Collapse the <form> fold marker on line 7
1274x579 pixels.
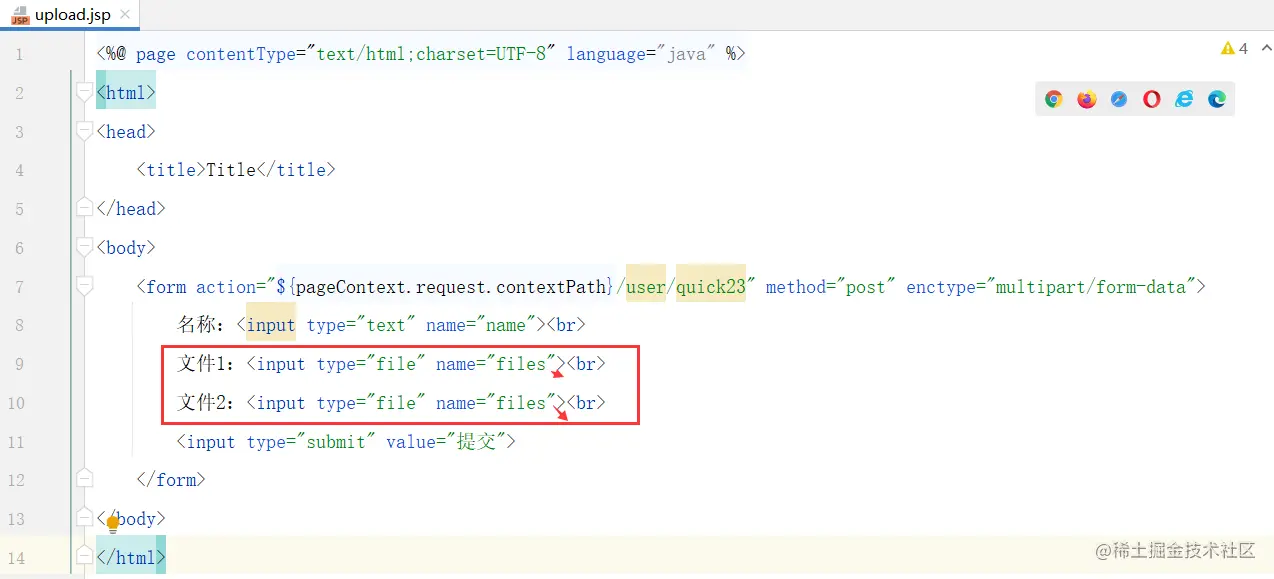point(85,287)
